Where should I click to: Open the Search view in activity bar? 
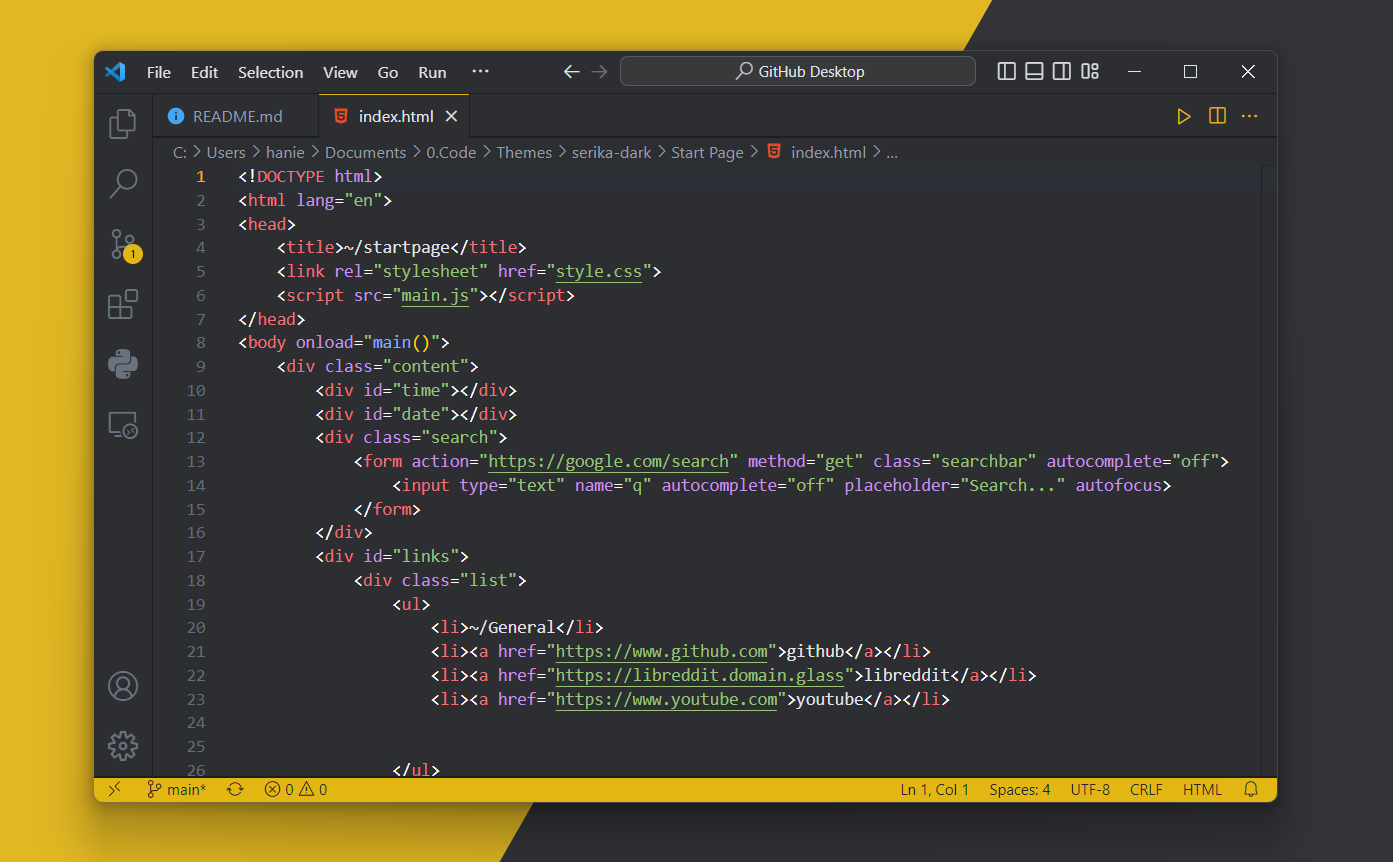pyautogui.click(x=123, y=183)
